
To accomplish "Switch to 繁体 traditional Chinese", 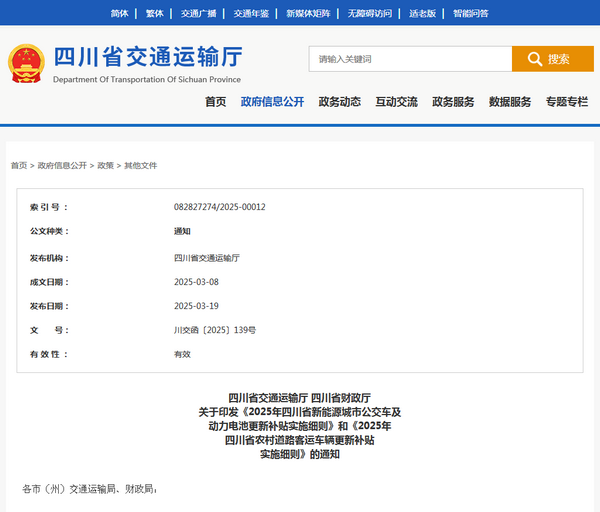I will point(154,13).
